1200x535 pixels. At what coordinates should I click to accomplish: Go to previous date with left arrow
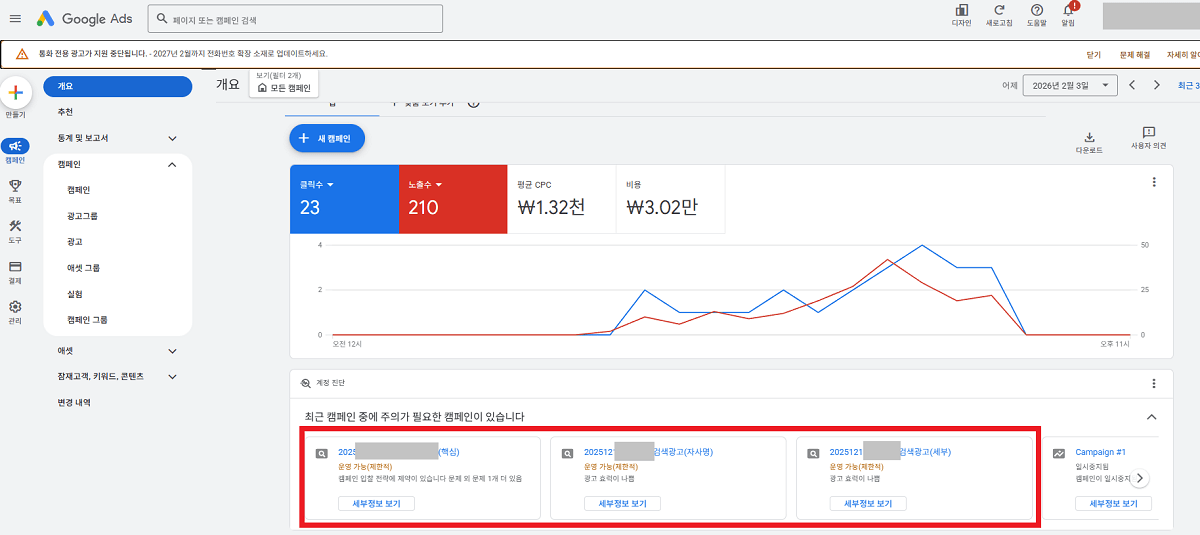1132,85
